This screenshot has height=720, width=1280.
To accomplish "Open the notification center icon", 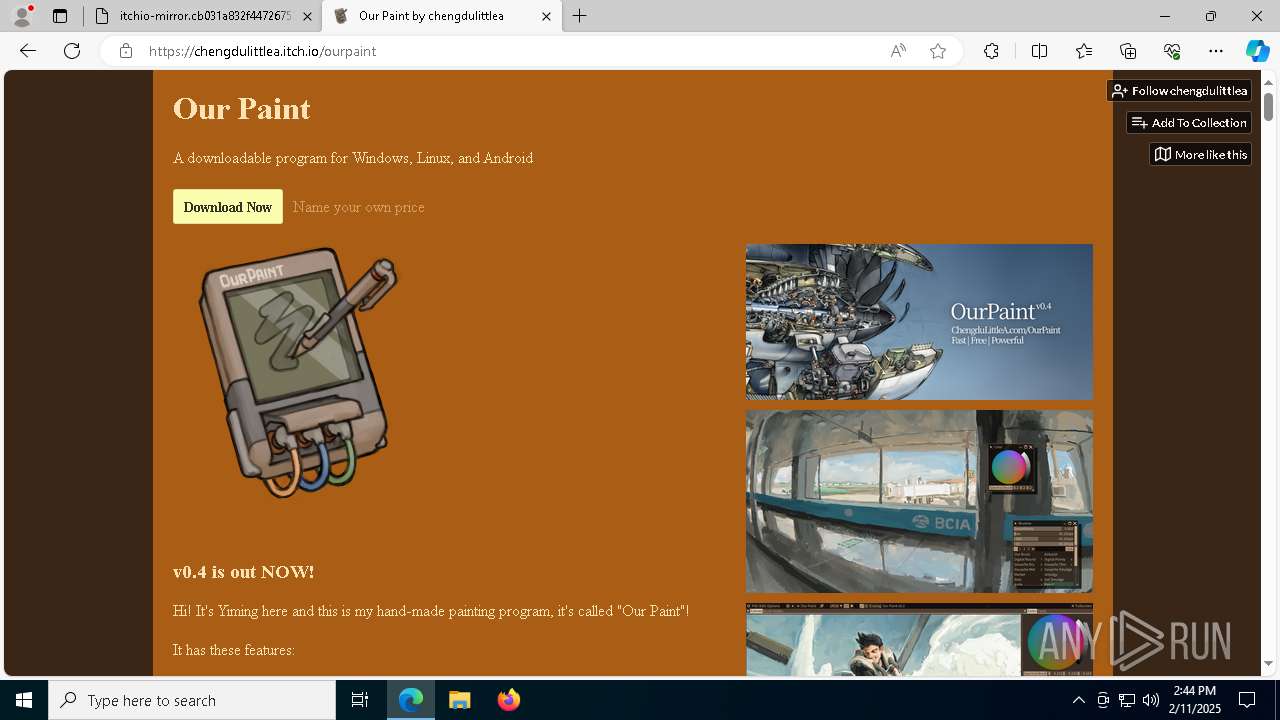I will pos(1247,700).
